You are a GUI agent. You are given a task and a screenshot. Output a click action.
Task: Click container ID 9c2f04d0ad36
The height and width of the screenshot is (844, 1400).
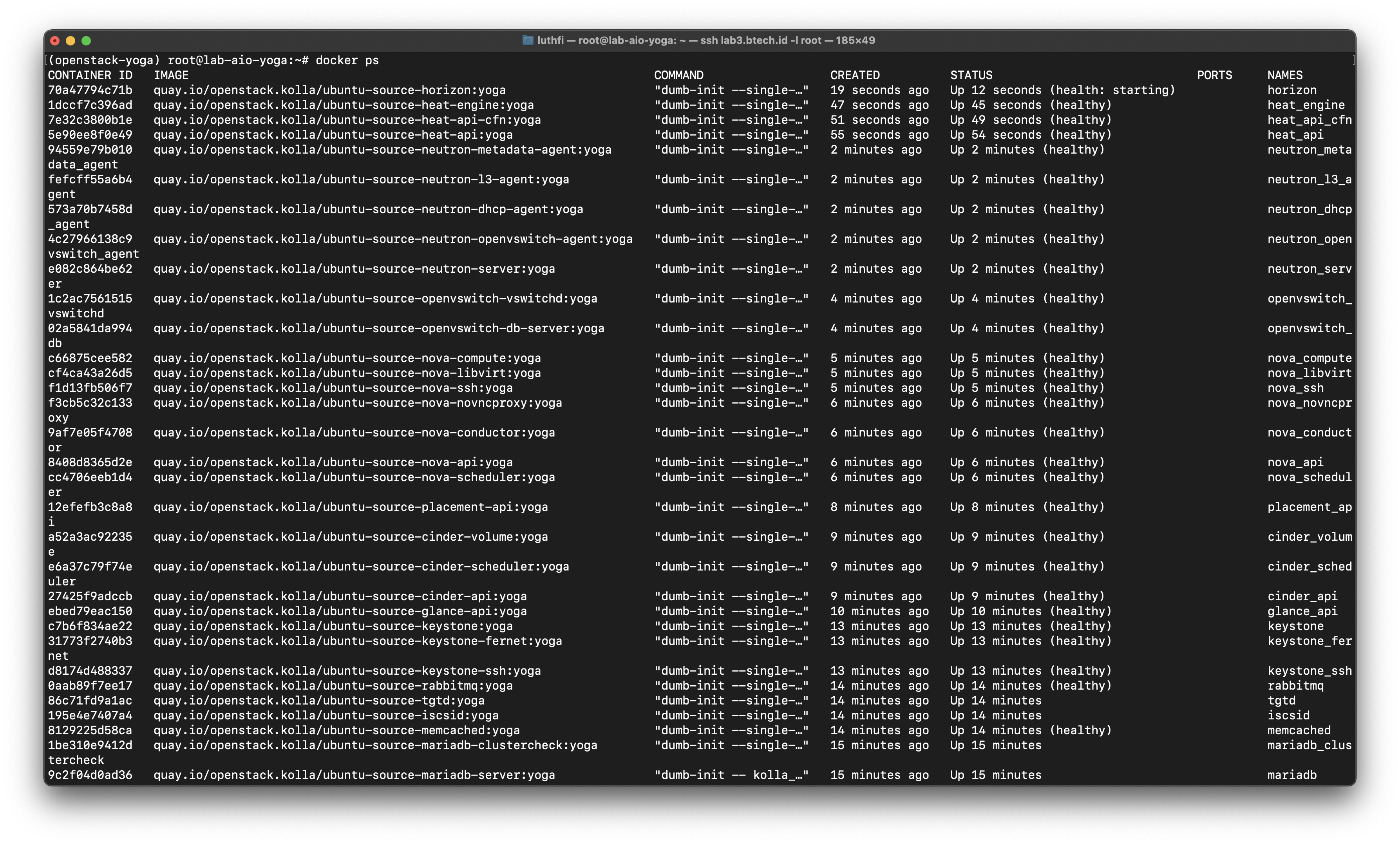(x=90, y=775)
